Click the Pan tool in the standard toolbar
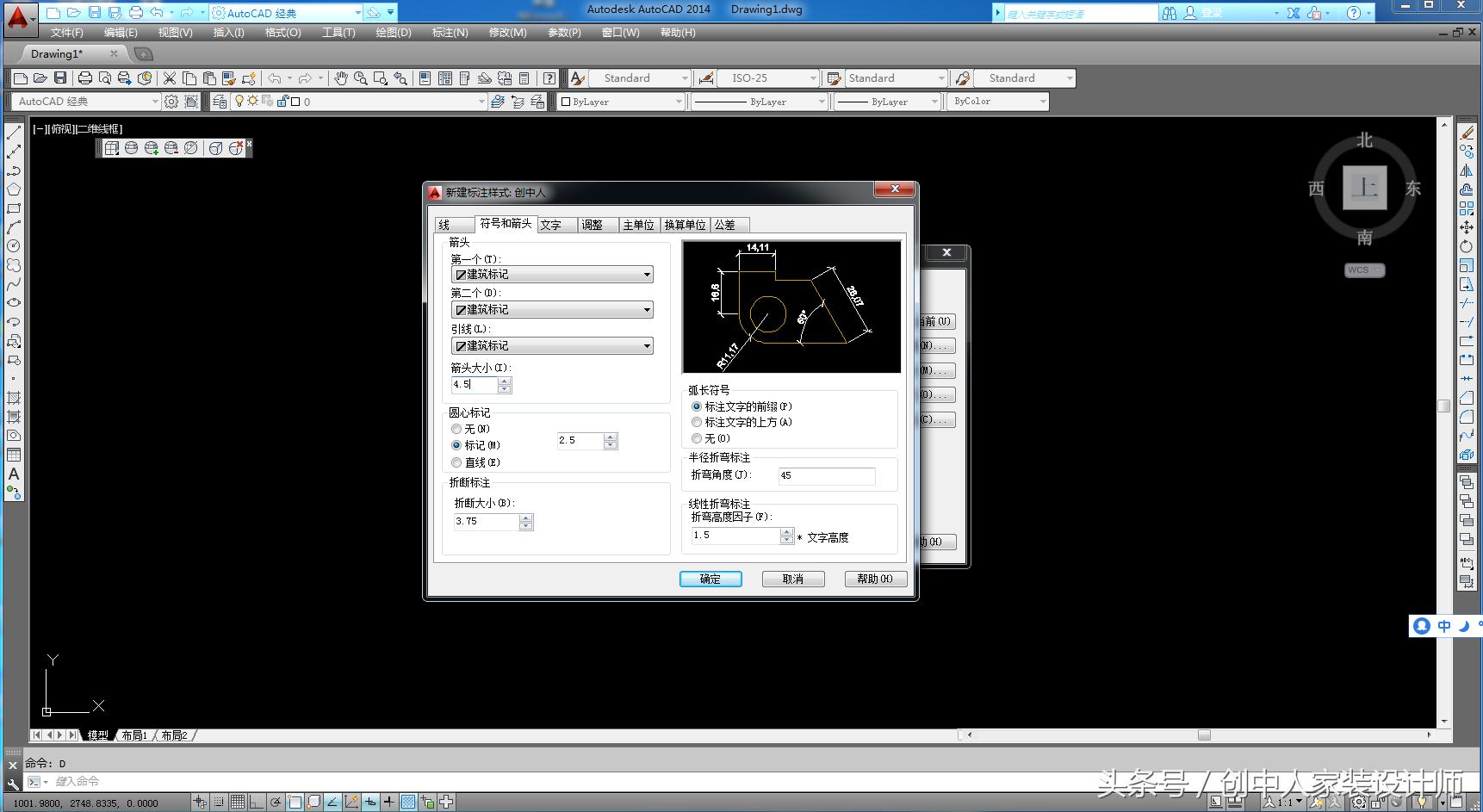1483x812 pixels. point(339,77)
